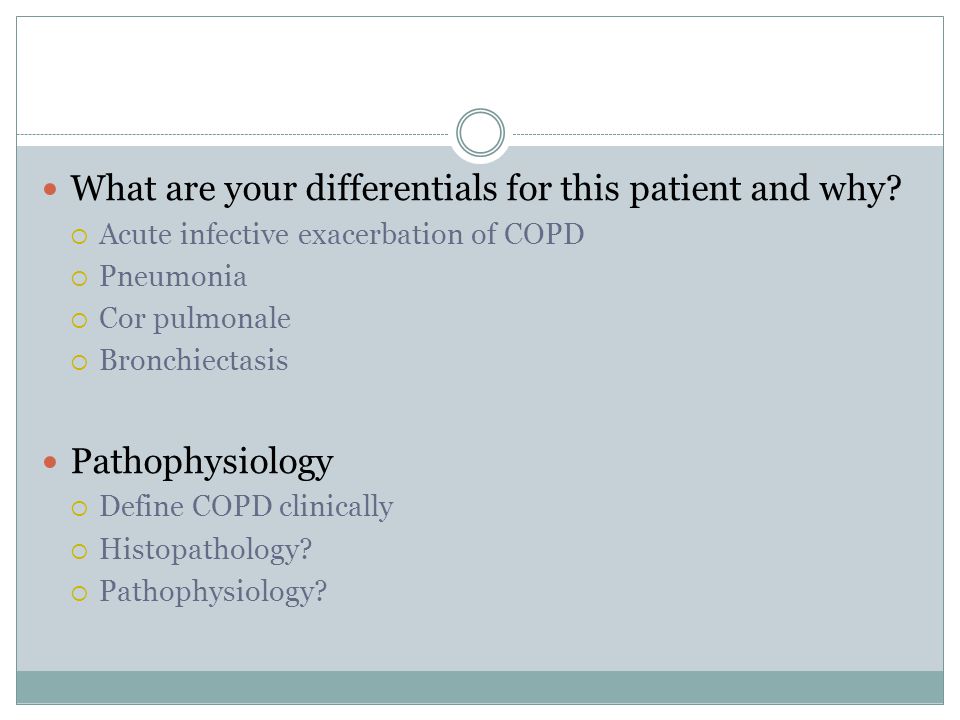Image resolution: width=960 pixels, height=720 pixels.
Task: Click the orange bullet beside the Pathophysiology heading
Action: click(x=50, y=462)
